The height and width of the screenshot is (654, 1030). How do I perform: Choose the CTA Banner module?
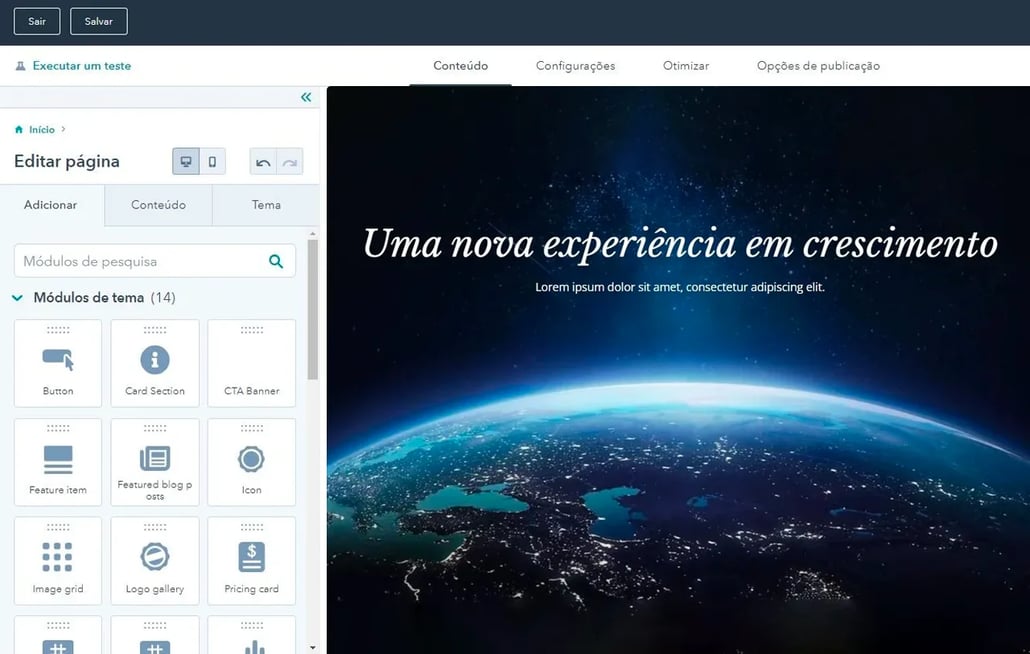click(251, 362)
